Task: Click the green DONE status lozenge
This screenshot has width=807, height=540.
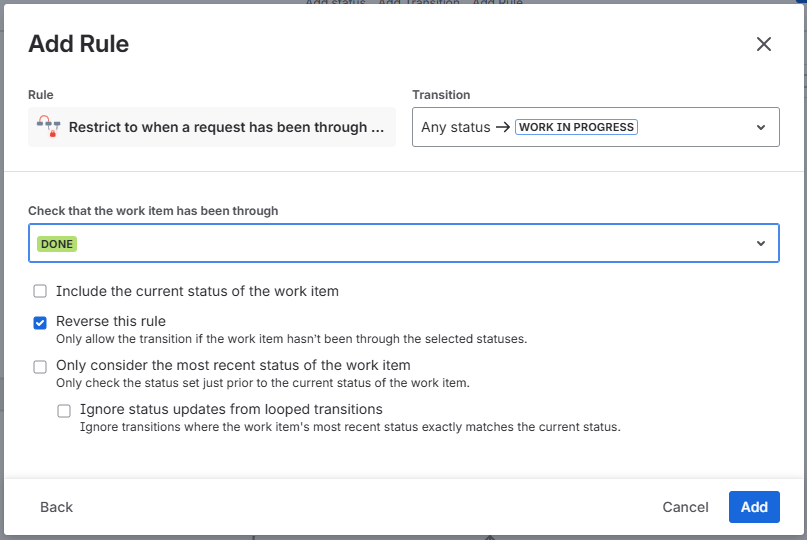Action: (x=58, y=244)
